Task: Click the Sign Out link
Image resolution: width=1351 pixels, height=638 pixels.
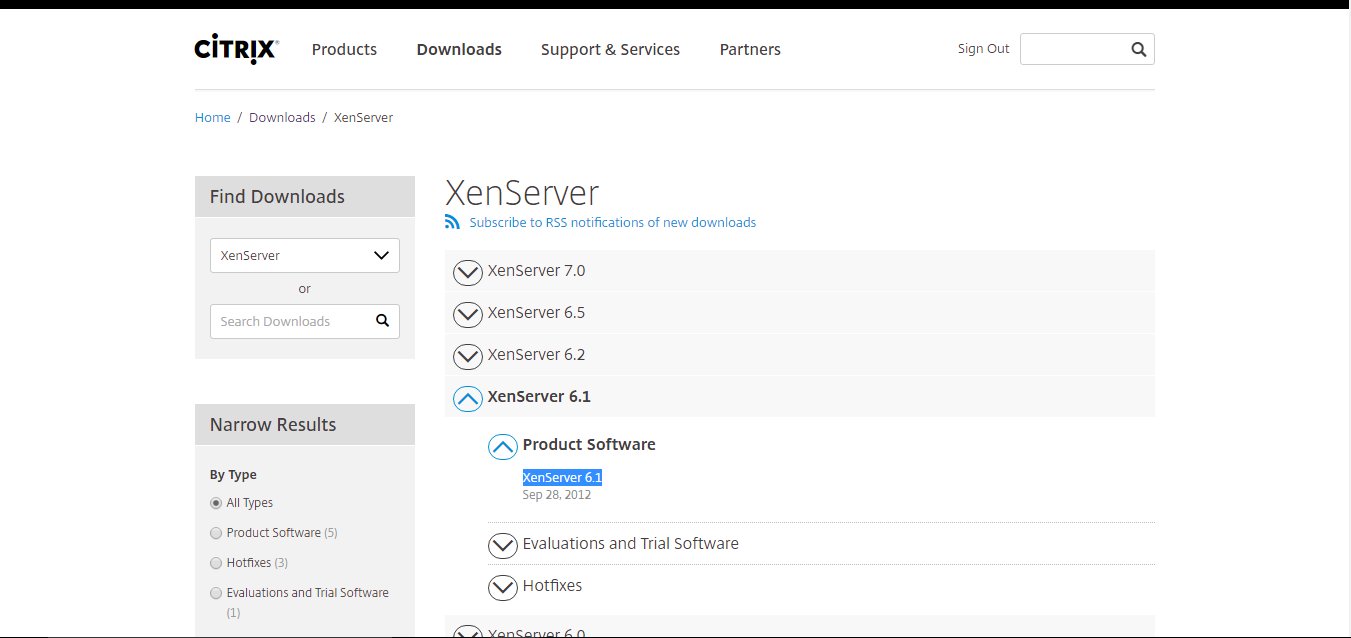Action: (x=983, y=48)
